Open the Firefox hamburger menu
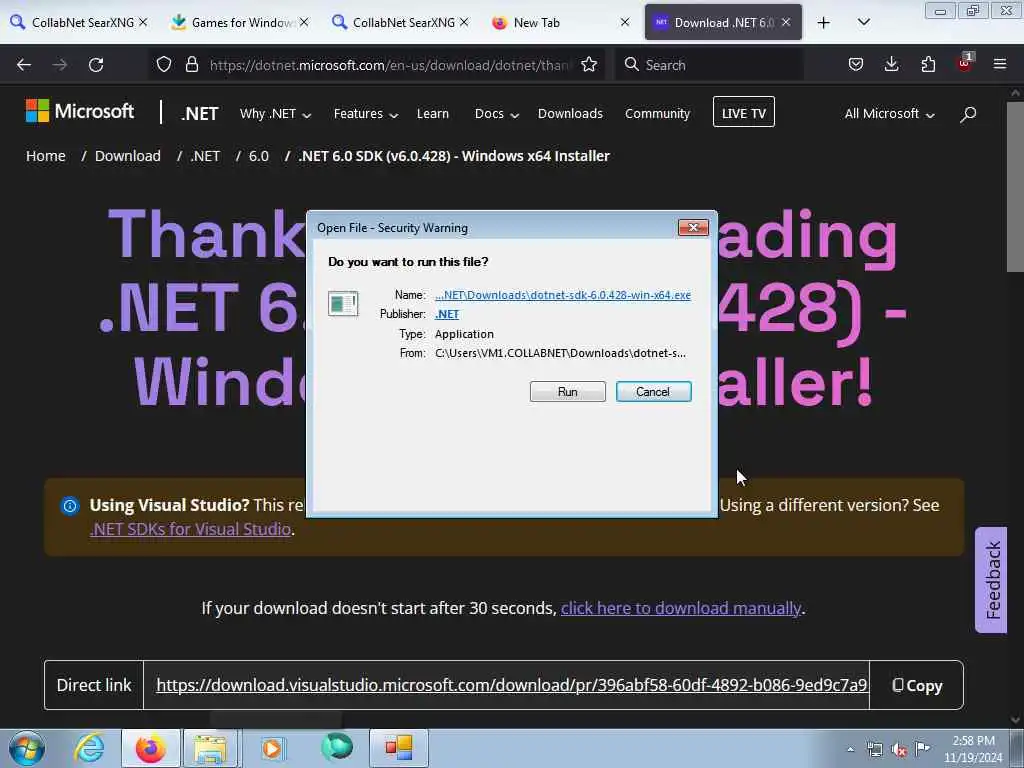This screenshot has height=768, width=1024. (1000, 65)
